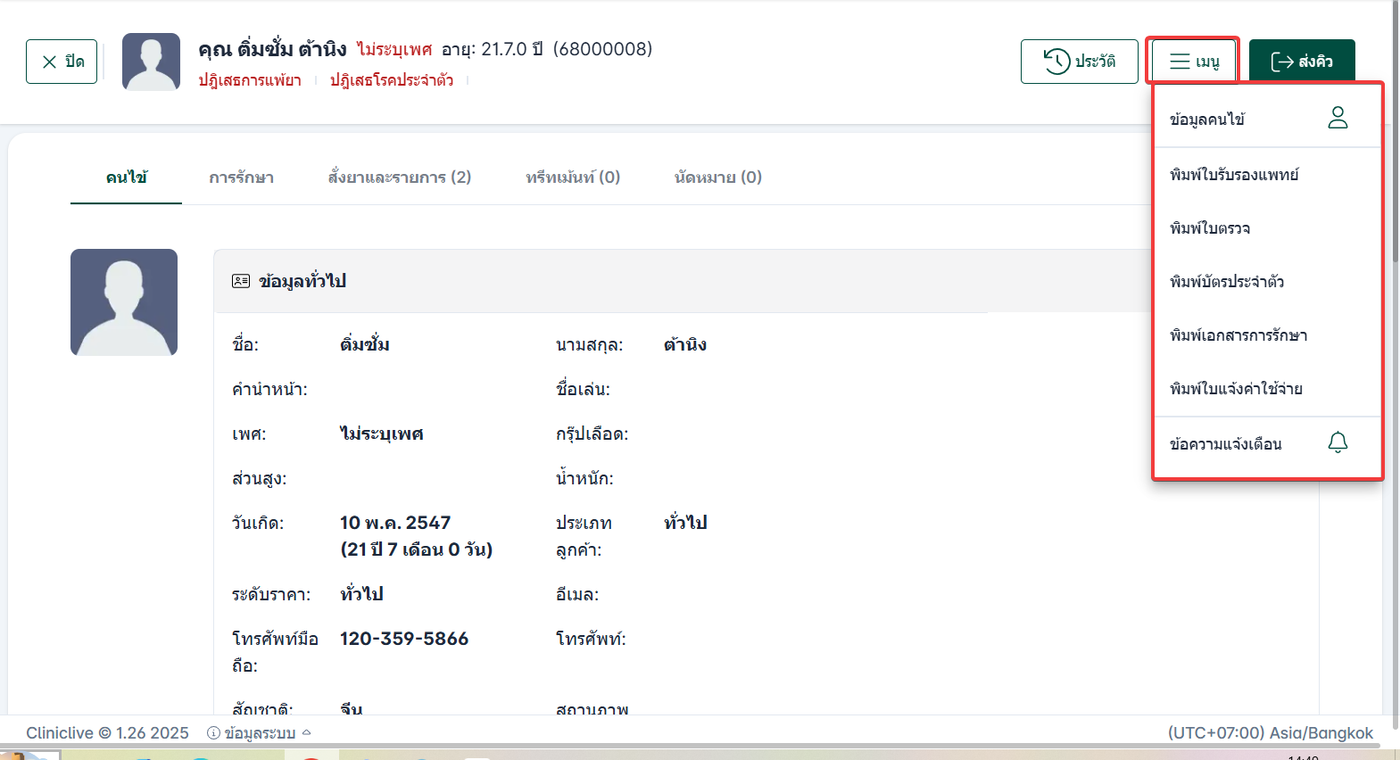Click ทั่วไป value beside ระดับราคา
The width and height of the screenshot is (1400, 760).
(x=362, y=594)
